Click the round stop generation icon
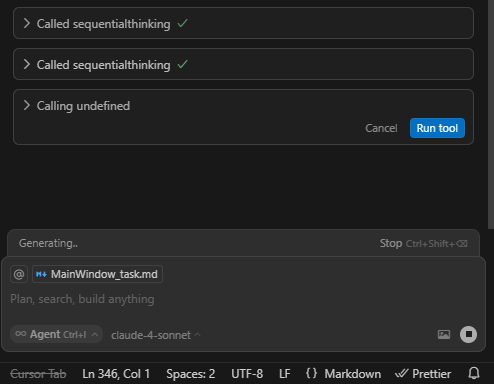Screen dimensions: 494x384 pos(468,334)
